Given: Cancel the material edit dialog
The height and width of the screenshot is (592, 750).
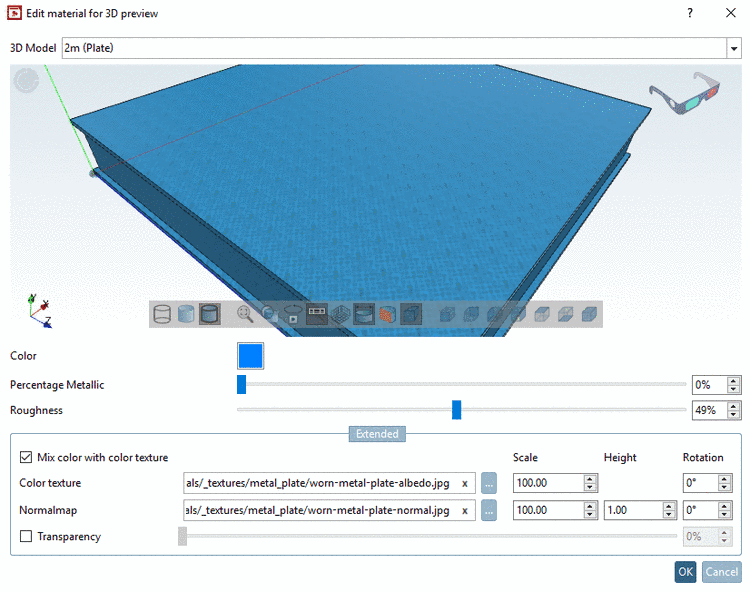Looking at the screenshot, I should 722,572.
